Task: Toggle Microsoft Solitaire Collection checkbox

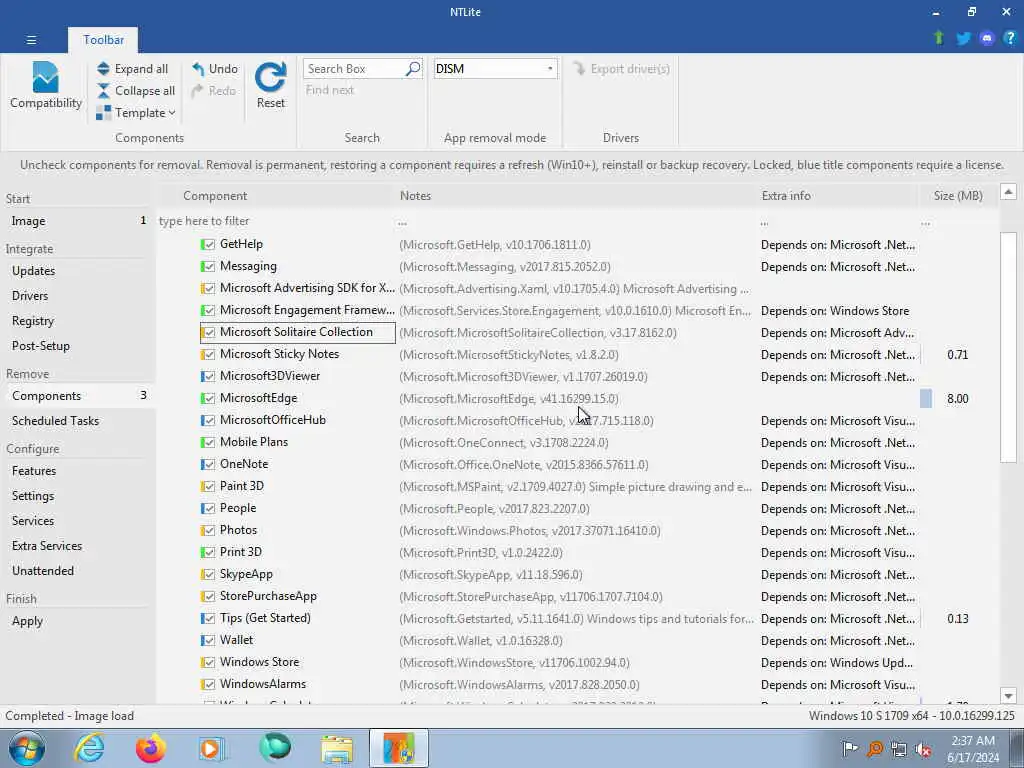Action: click(208, 332)
